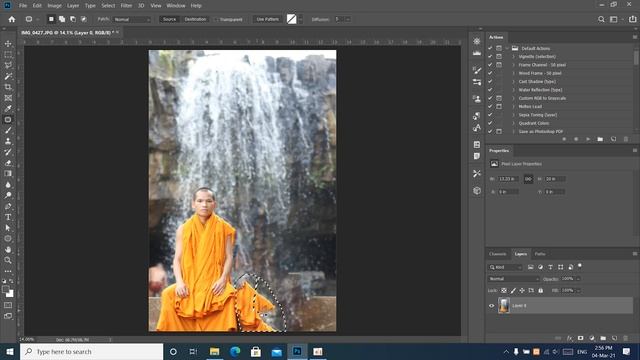640x360 pixels.
Task: Expand the Quadrant Colors action
Action: tap(513, 123)
